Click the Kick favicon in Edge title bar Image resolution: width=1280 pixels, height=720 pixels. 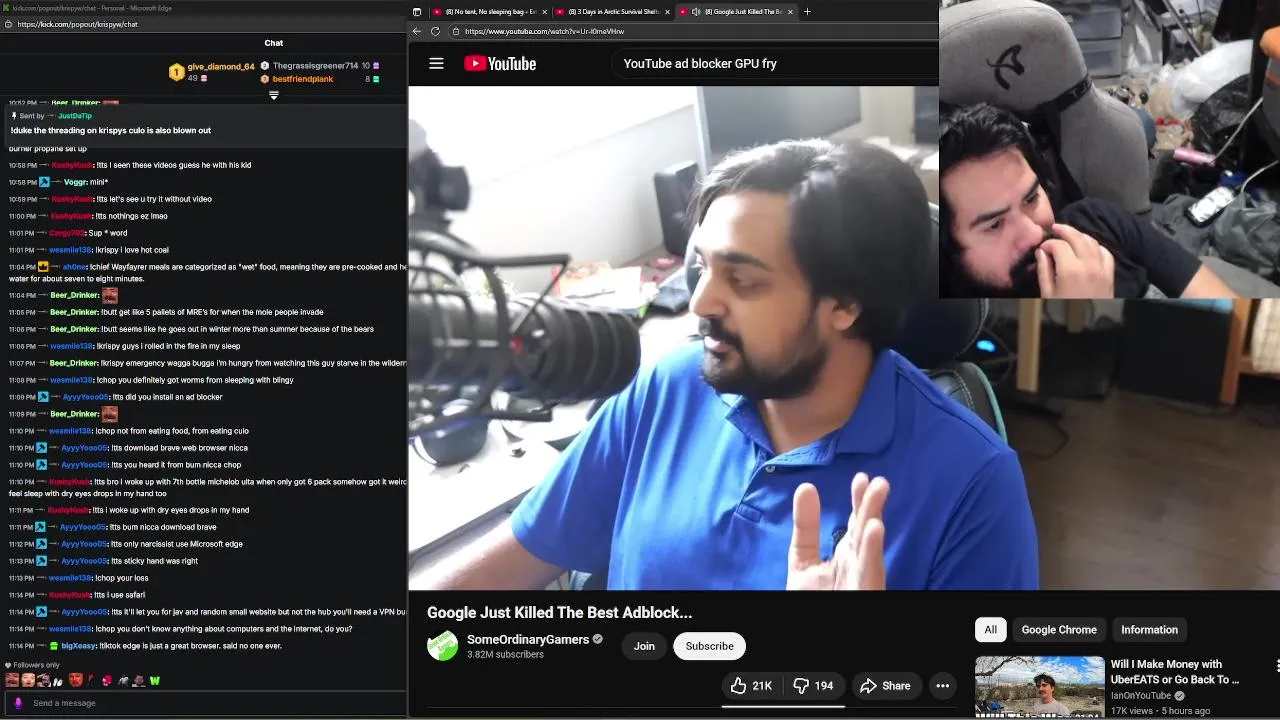coord(5,8)
